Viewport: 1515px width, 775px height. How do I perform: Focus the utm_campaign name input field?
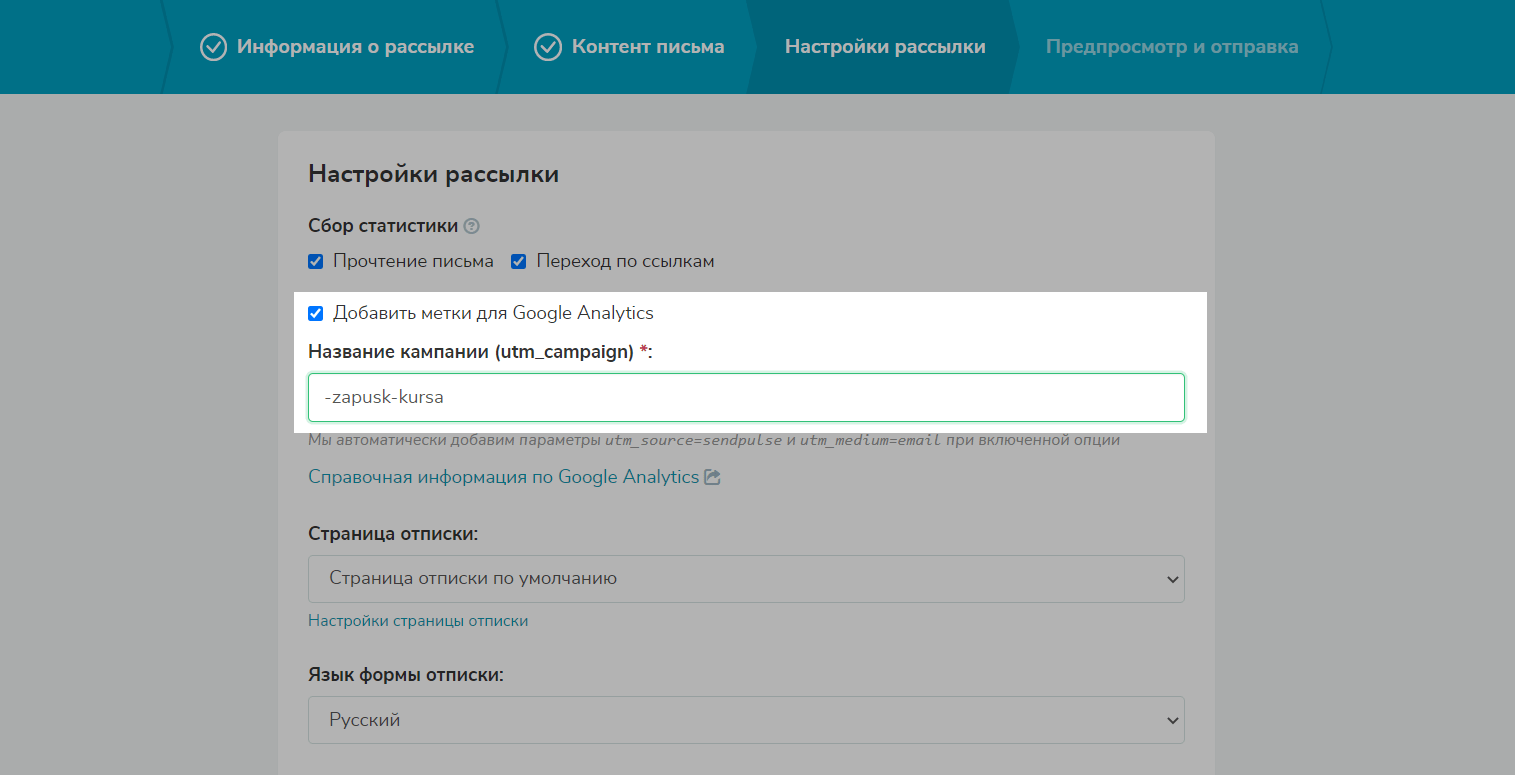(745, 397)
